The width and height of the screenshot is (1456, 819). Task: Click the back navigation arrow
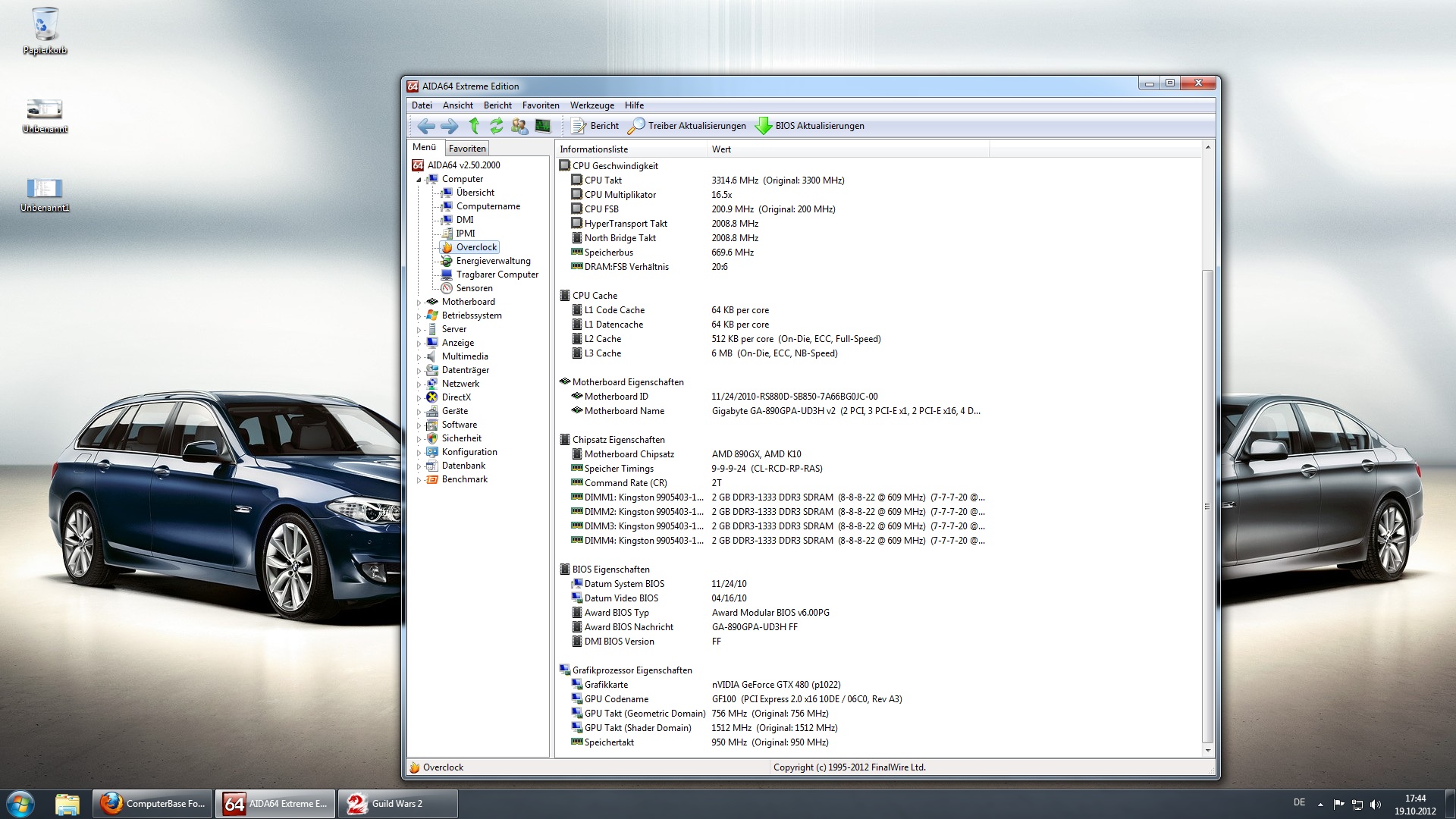tap(426, 126)
